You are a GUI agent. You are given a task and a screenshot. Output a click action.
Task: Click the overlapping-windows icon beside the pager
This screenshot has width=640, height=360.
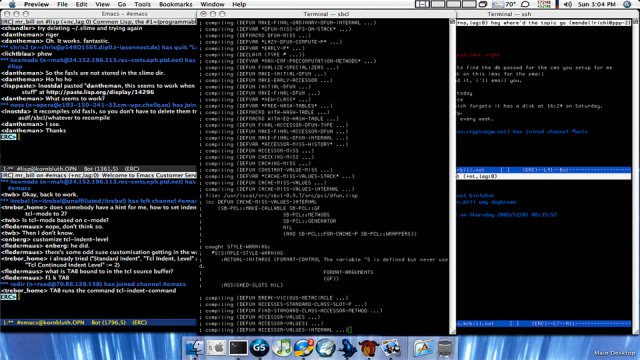[x=483, y=4]
